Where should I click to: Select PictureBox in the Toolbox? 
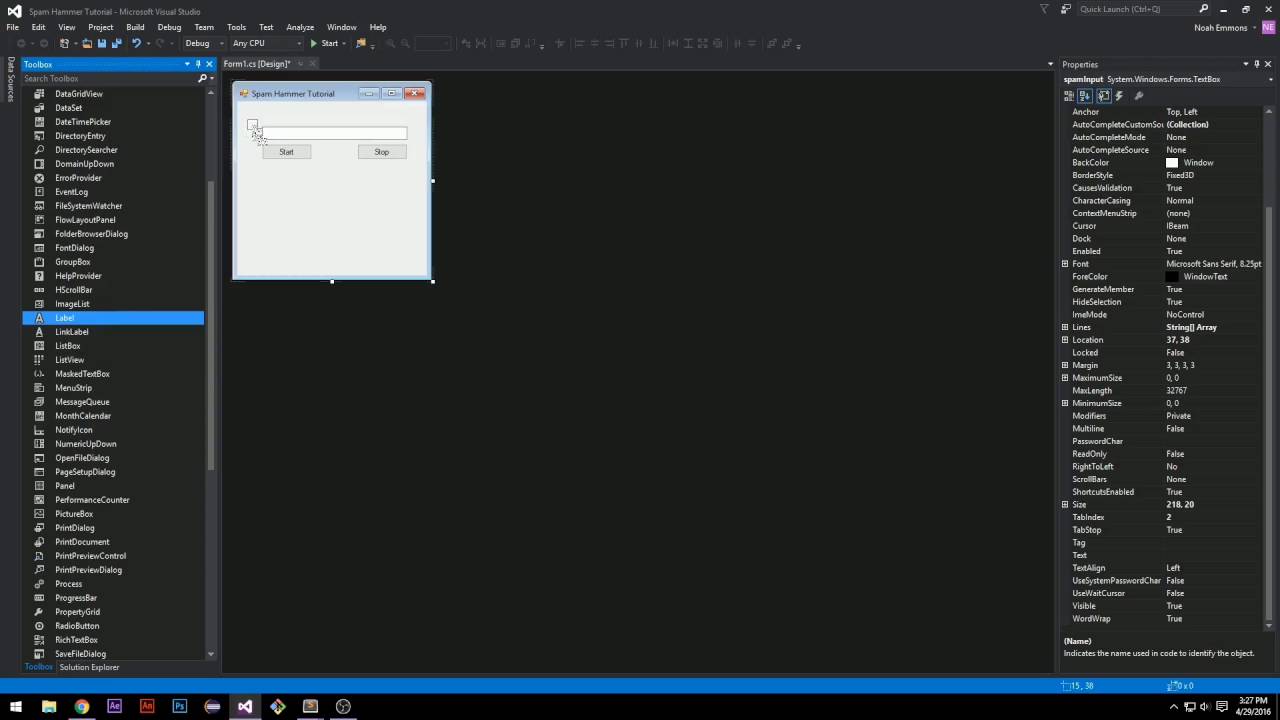[113, 514]
